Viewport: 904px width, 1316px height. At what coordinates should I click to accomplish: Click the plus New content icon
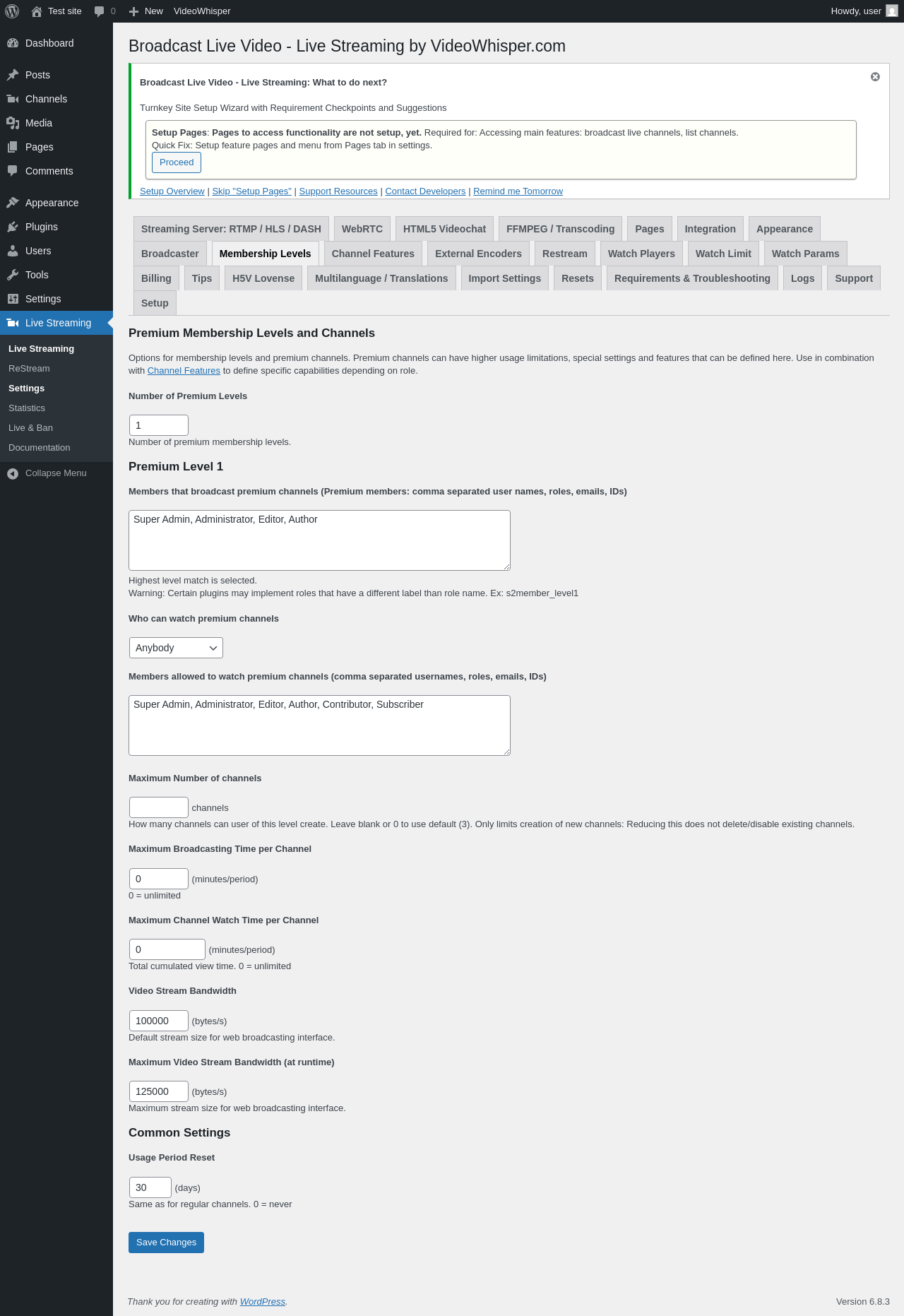(133, 11)
